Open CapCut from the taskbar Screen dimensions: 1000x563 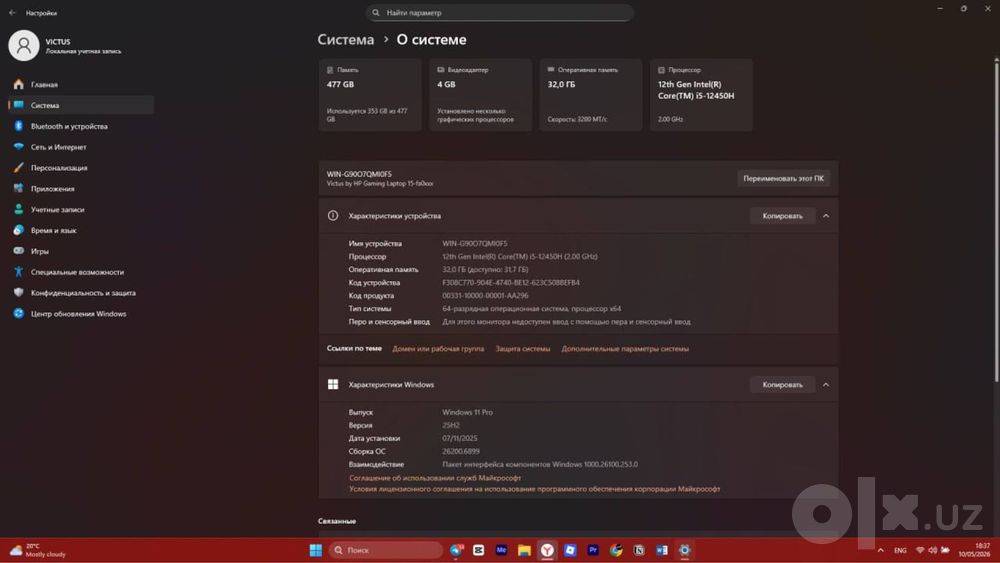point(478,550)
